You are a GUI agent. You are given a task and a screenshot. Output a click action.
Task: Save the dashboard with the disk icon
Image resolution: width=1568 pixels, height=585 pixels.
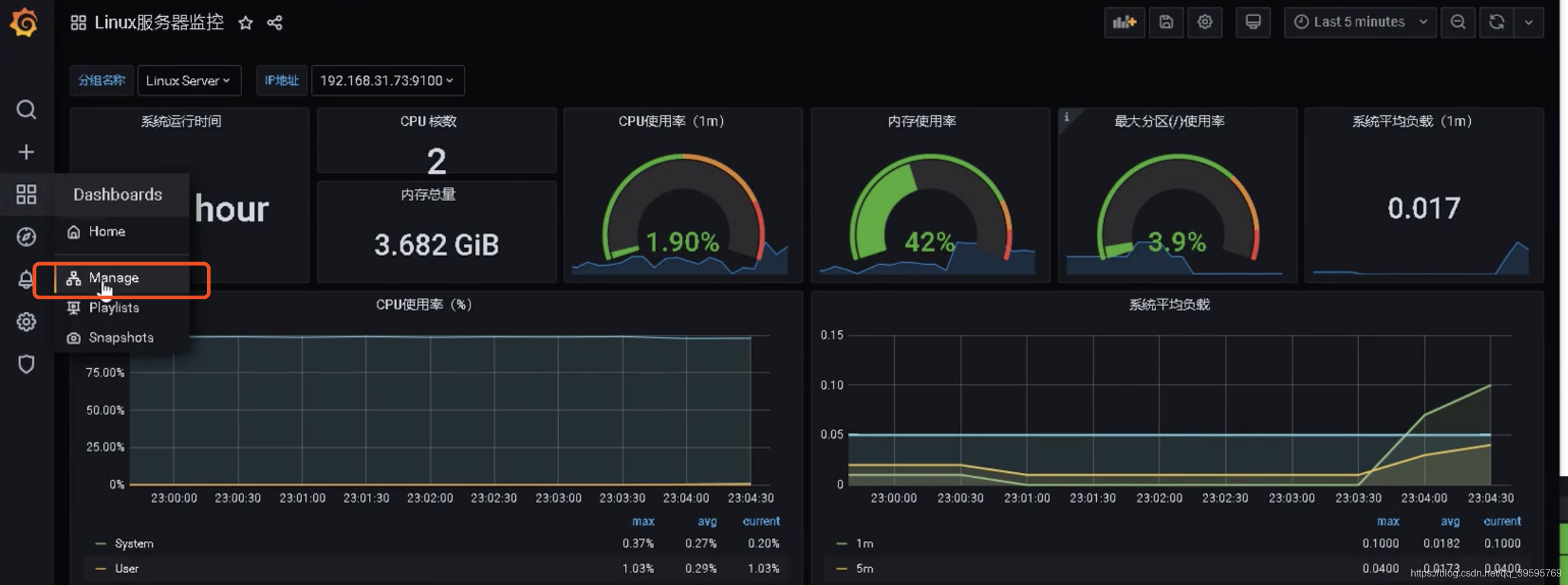pos(1166,22)
